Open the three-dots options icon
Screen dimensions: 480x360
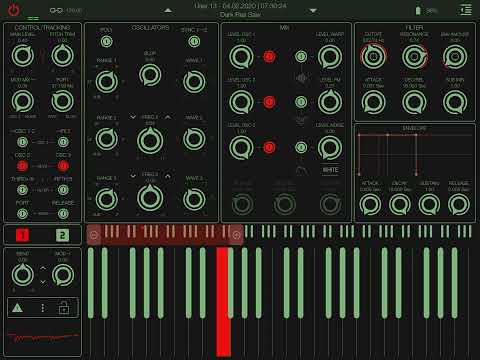[x=43, y=308]
